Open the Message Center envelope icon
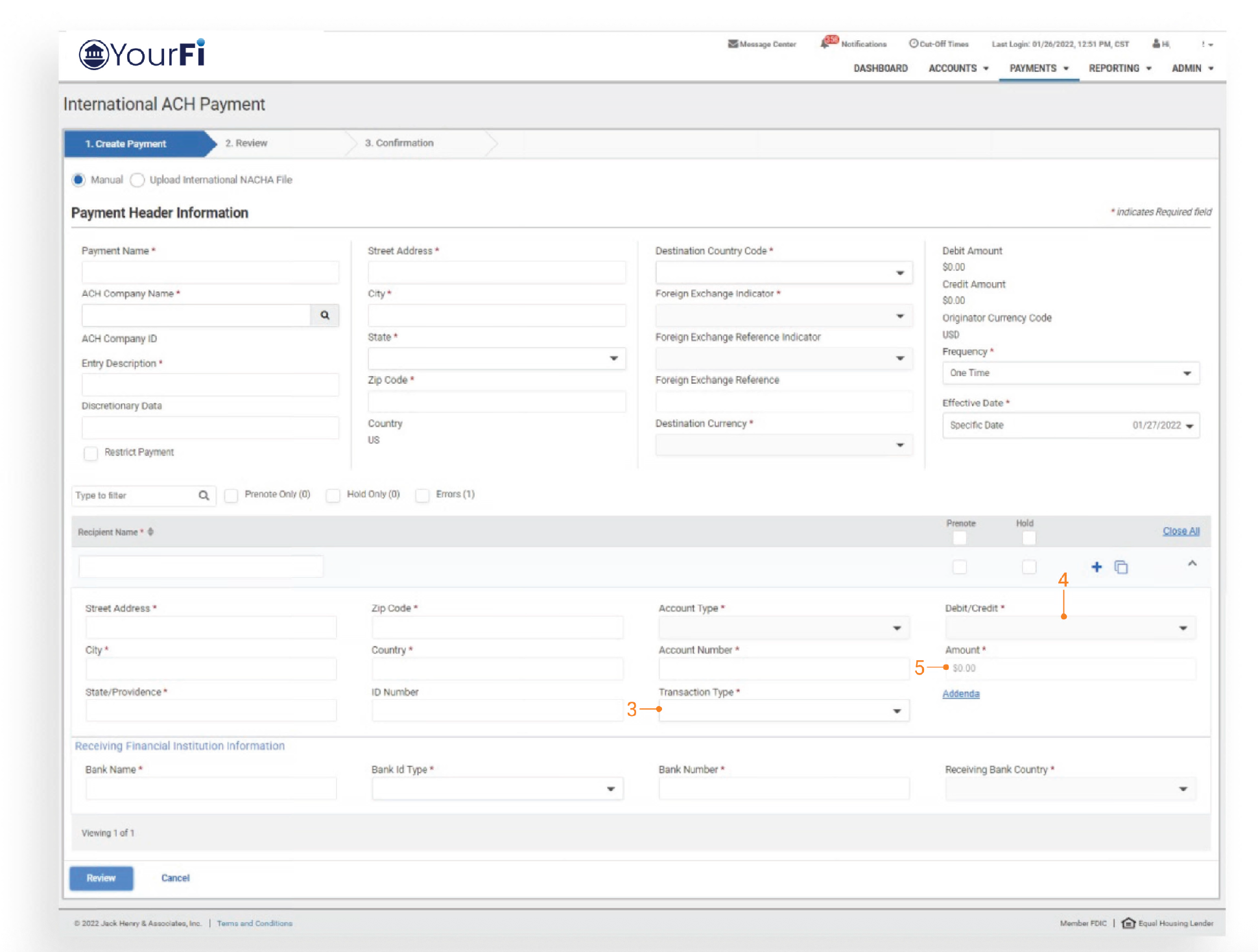This screenshot has width=1258, height=952. pyautogui.click(x=733, y=44)
